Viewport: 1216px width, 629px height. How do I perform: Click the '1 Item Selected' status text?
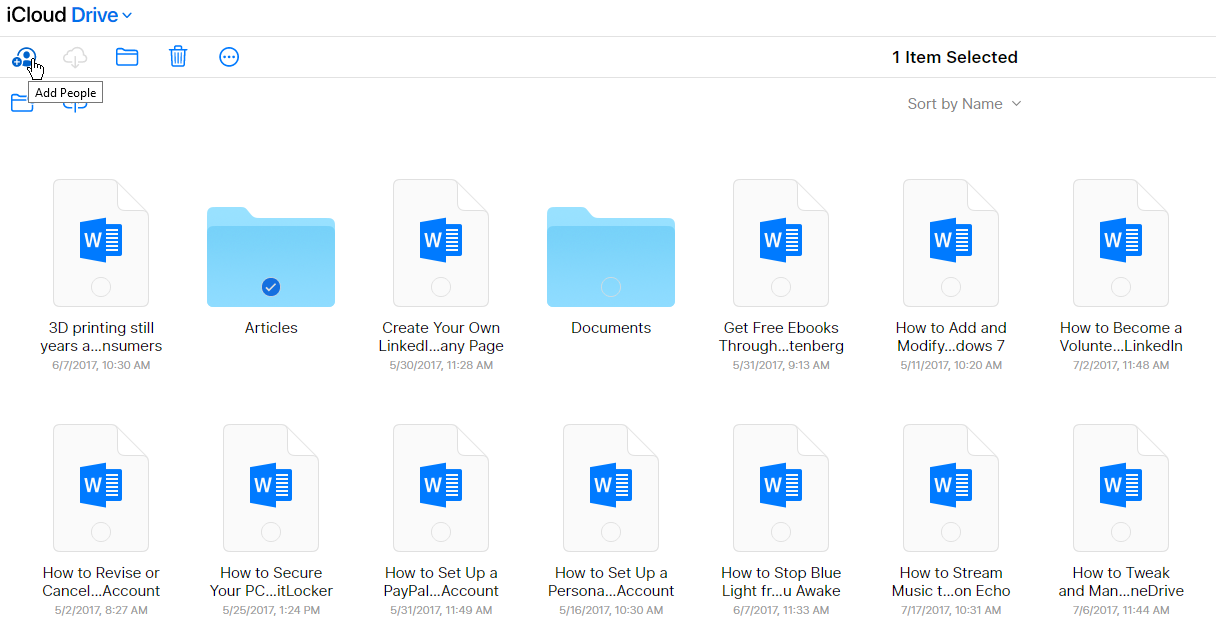tap(955, 58)
